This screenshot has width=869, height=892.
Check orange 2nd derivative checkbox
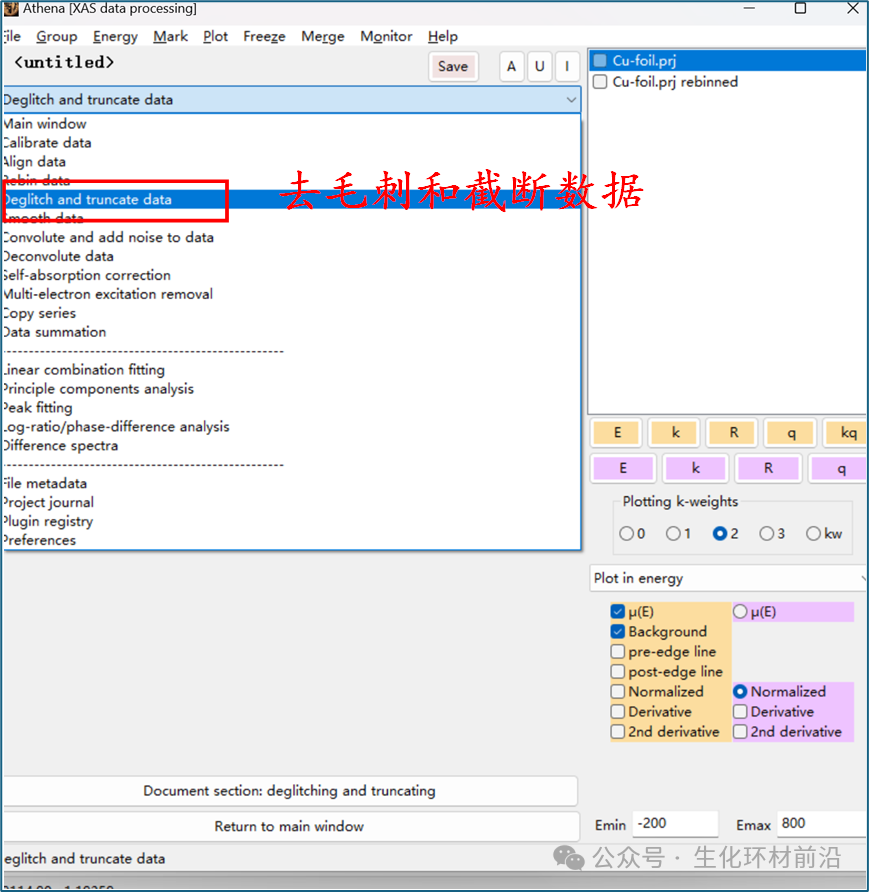point(618,732)
